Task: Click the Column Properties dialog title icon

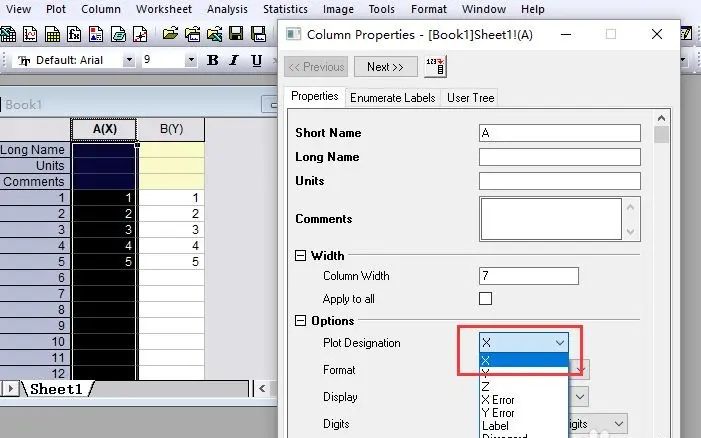Action: point(293,34)
